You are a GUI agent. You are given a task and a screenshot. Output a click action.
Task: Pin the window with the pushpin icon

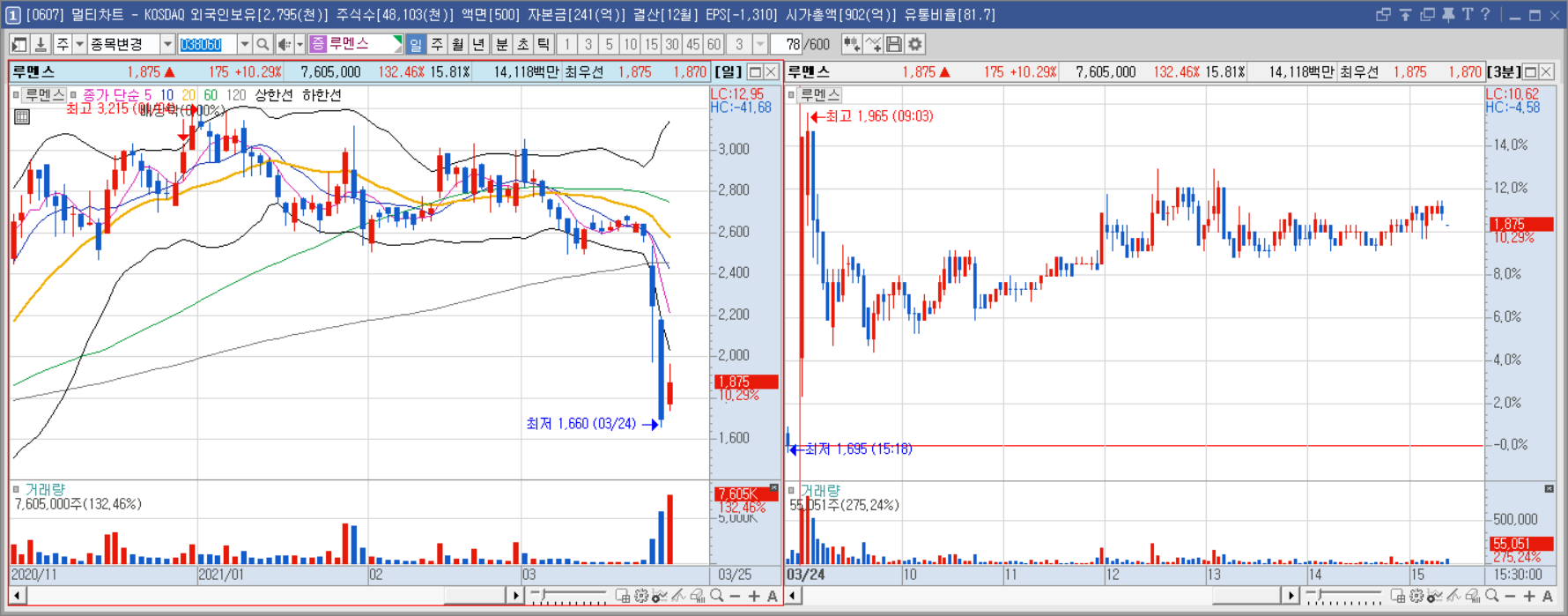click(x=1448, y=15)
